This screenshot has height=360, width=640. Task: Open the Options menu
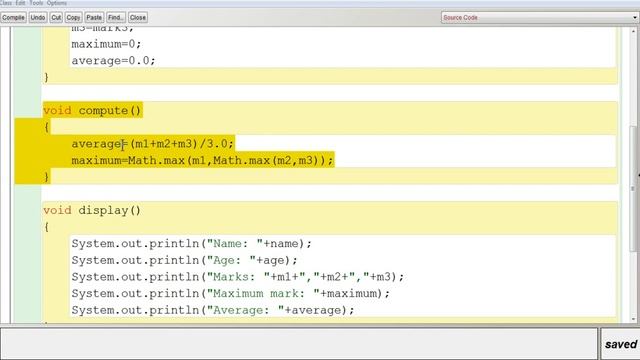click(x=57, y=3)
